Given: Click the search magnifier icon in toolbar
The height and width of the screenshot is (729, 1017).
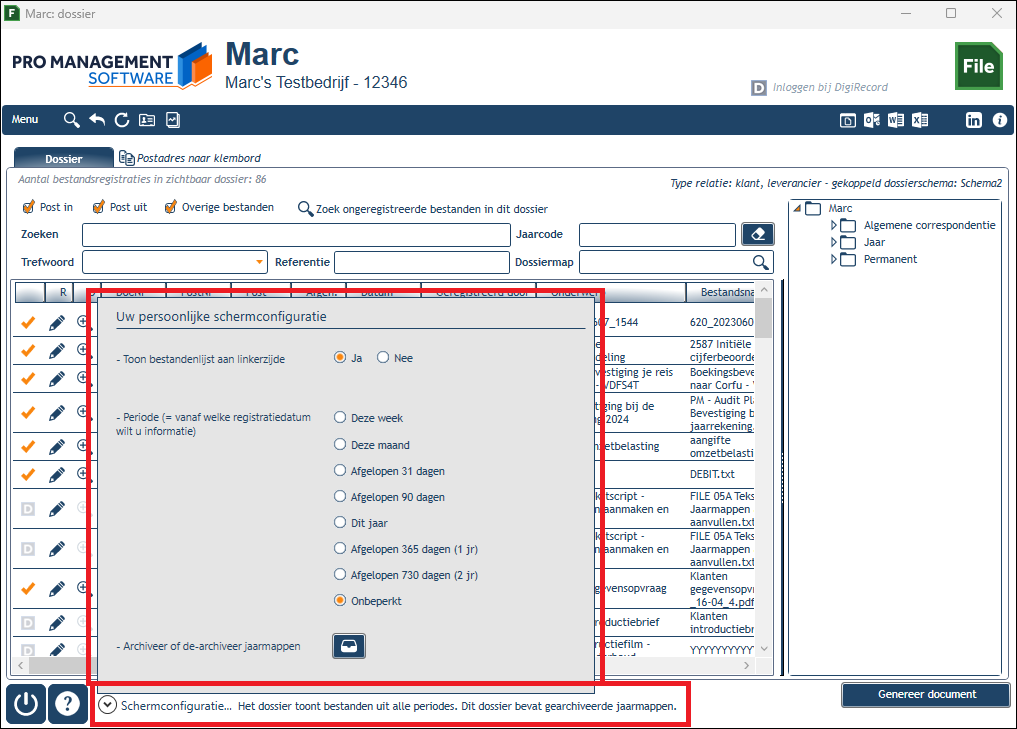Looking at the screenshot, I should pyautogui.click(x=71, y=120).
